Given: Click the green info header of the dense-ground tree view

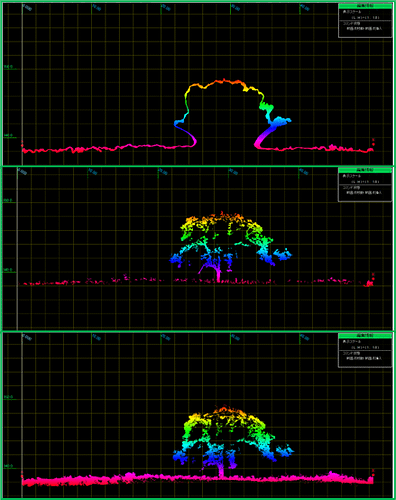Looking at the screenshot, I should [x=365, y=336].
